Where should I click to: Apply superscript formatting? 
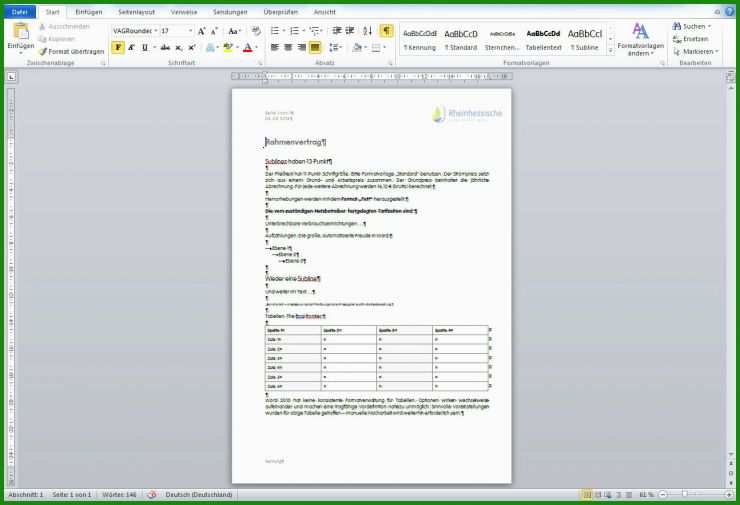pos(192,48)
